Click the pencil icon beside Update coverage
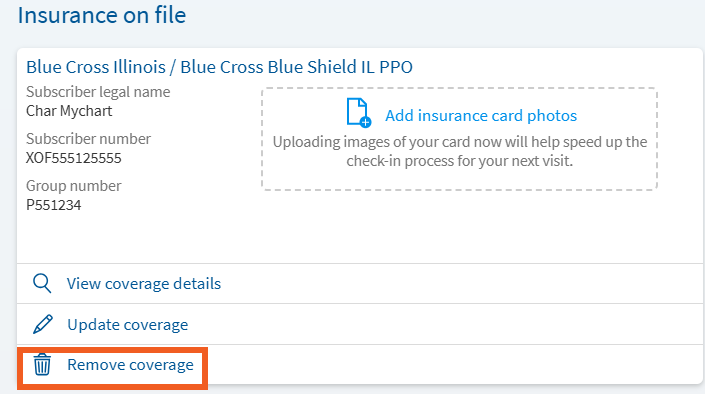The image size is (705, 394). tap(43, 324)
